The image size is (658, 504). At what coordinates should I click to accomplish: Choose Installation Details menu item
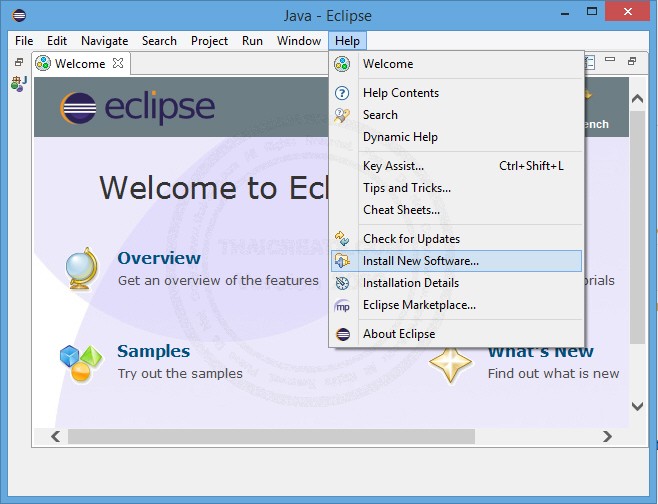pyautogui.click(x=456, y=283)
